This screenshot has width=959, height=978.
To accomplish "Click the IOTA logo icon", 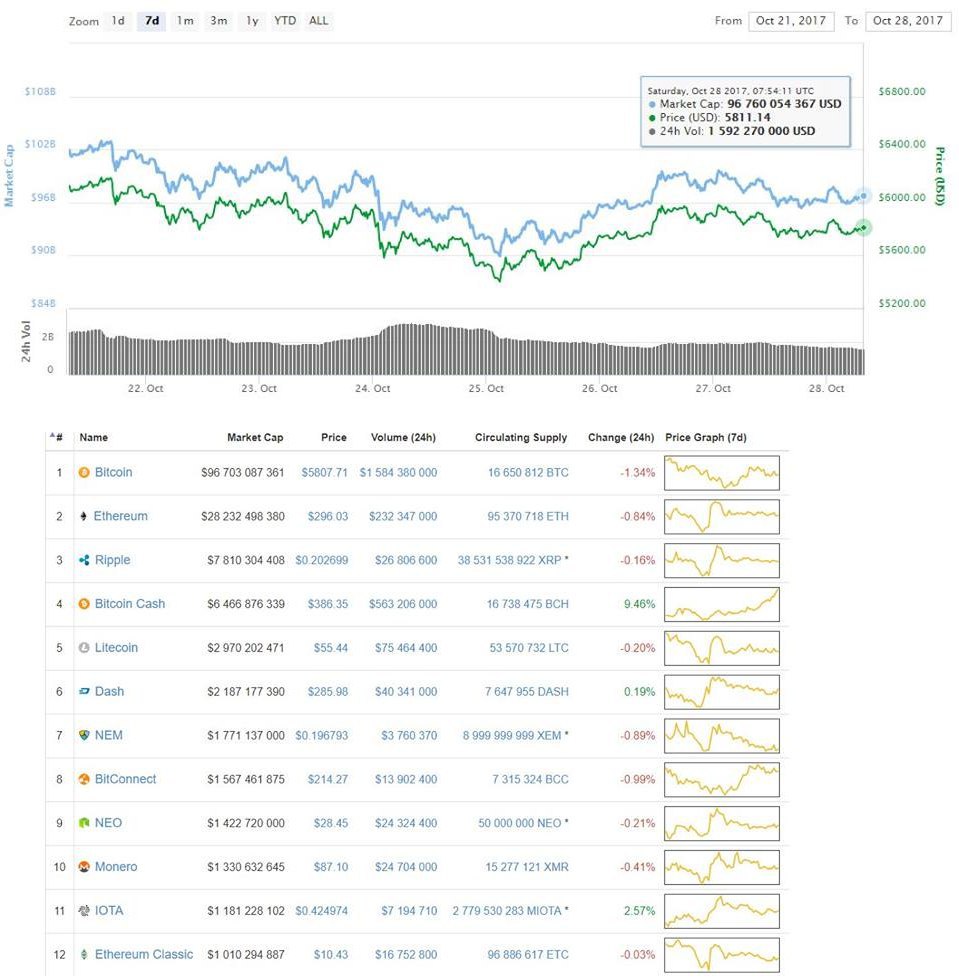I will pyautogui.click(x=84, y=911).
